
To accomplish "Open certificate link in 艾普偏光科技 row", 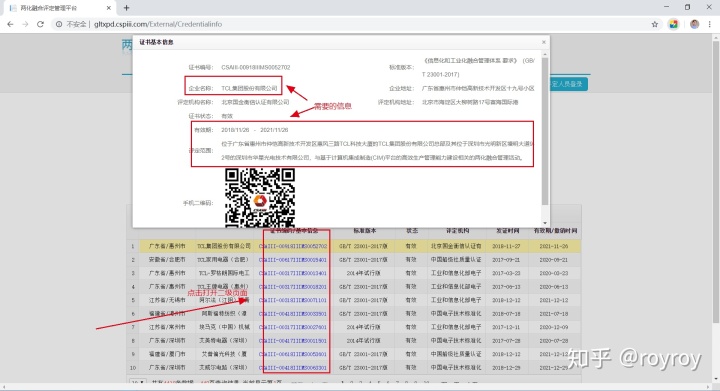I will pyautogui.click(x=293, y=354).
